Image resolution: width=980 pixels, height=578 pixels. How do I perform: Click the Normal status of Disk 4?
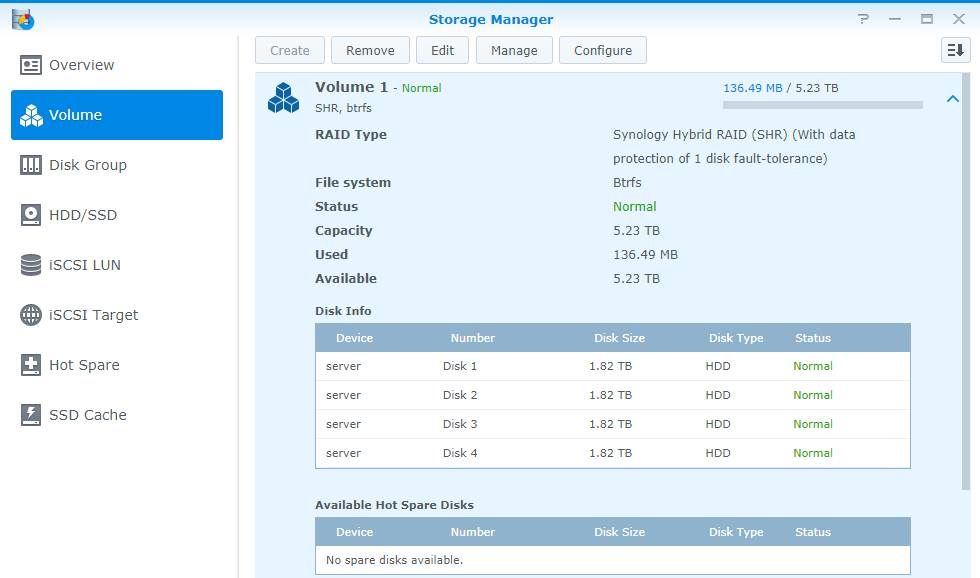coord(812,453)
